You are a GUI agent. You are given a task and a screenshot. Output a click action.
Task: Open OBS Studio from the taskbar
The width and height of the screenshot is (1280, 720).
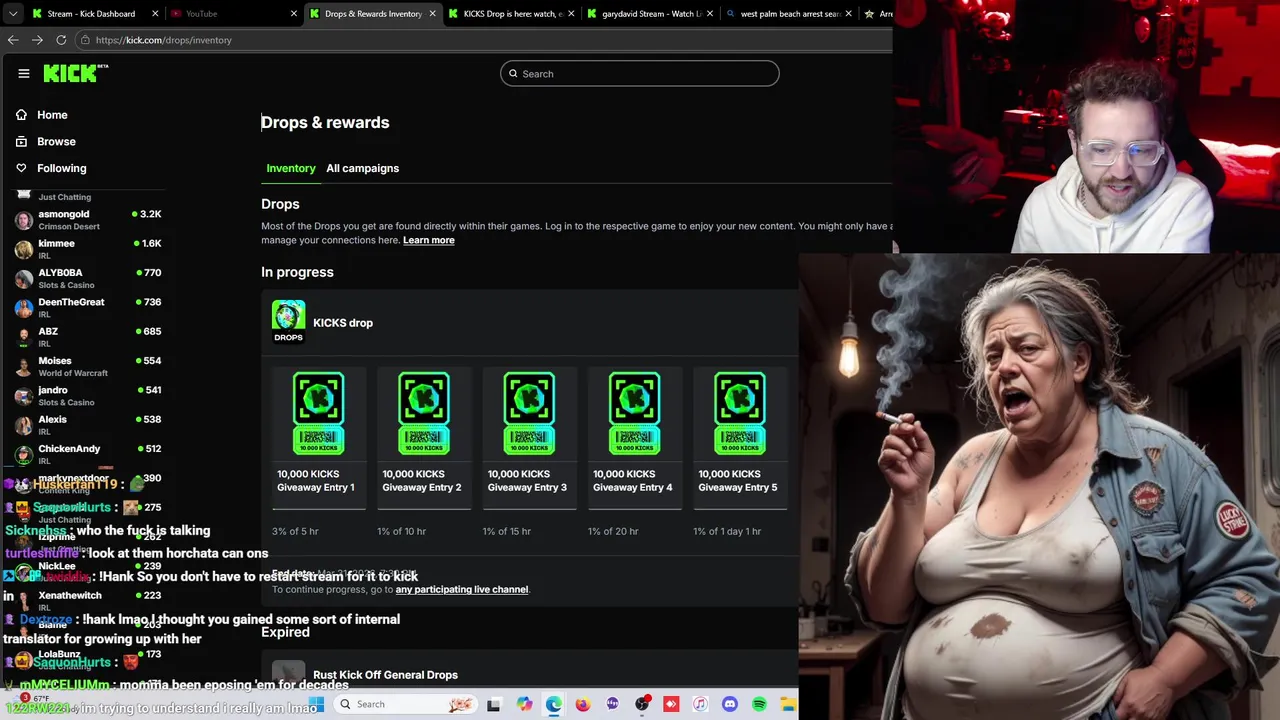tap(642, 705)
